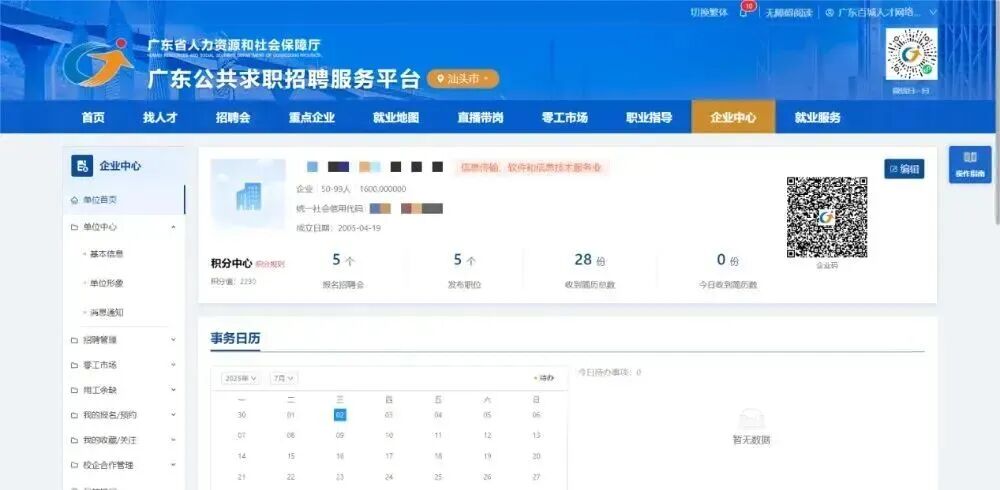Click the page vertical scrollbar

coord(996,112)
